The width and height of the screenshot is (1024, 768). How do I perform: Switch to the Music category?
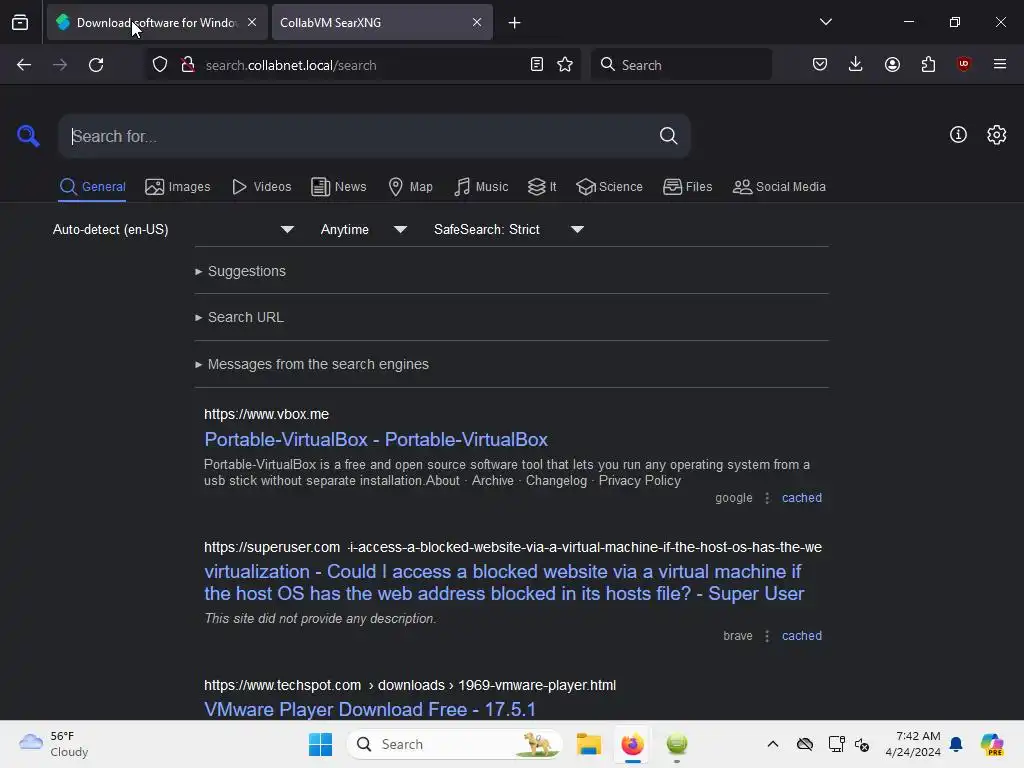coord(481,187)
